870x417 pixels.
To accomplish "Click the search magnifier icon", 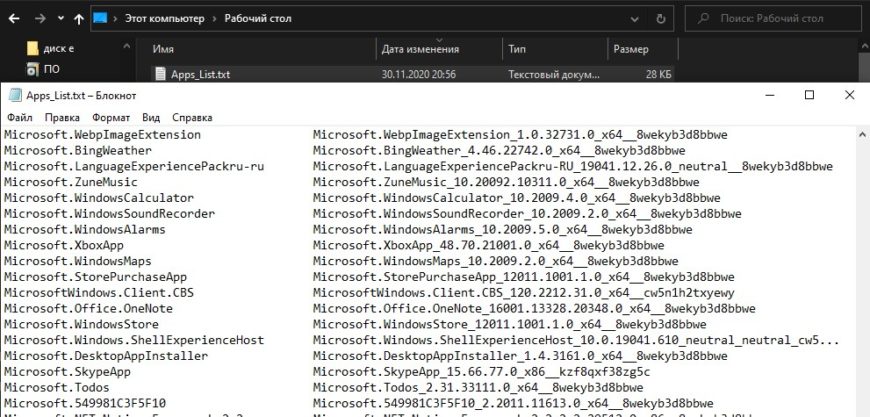I will coord(703,19).
